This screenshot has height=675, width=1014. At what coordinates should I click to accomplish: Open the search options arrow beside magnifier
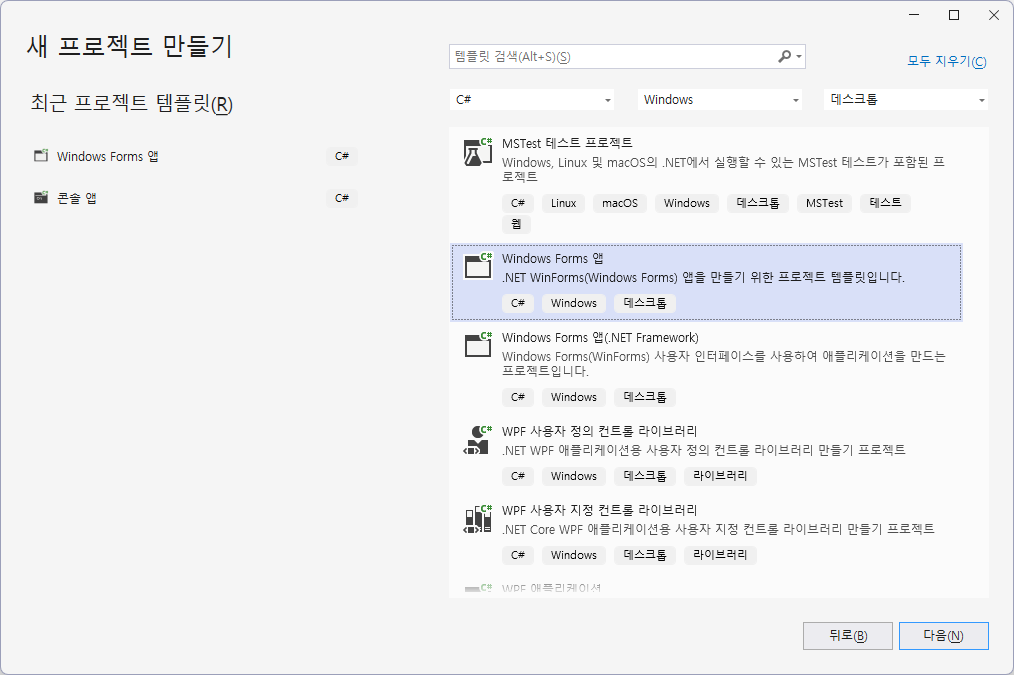coord(799,57)
